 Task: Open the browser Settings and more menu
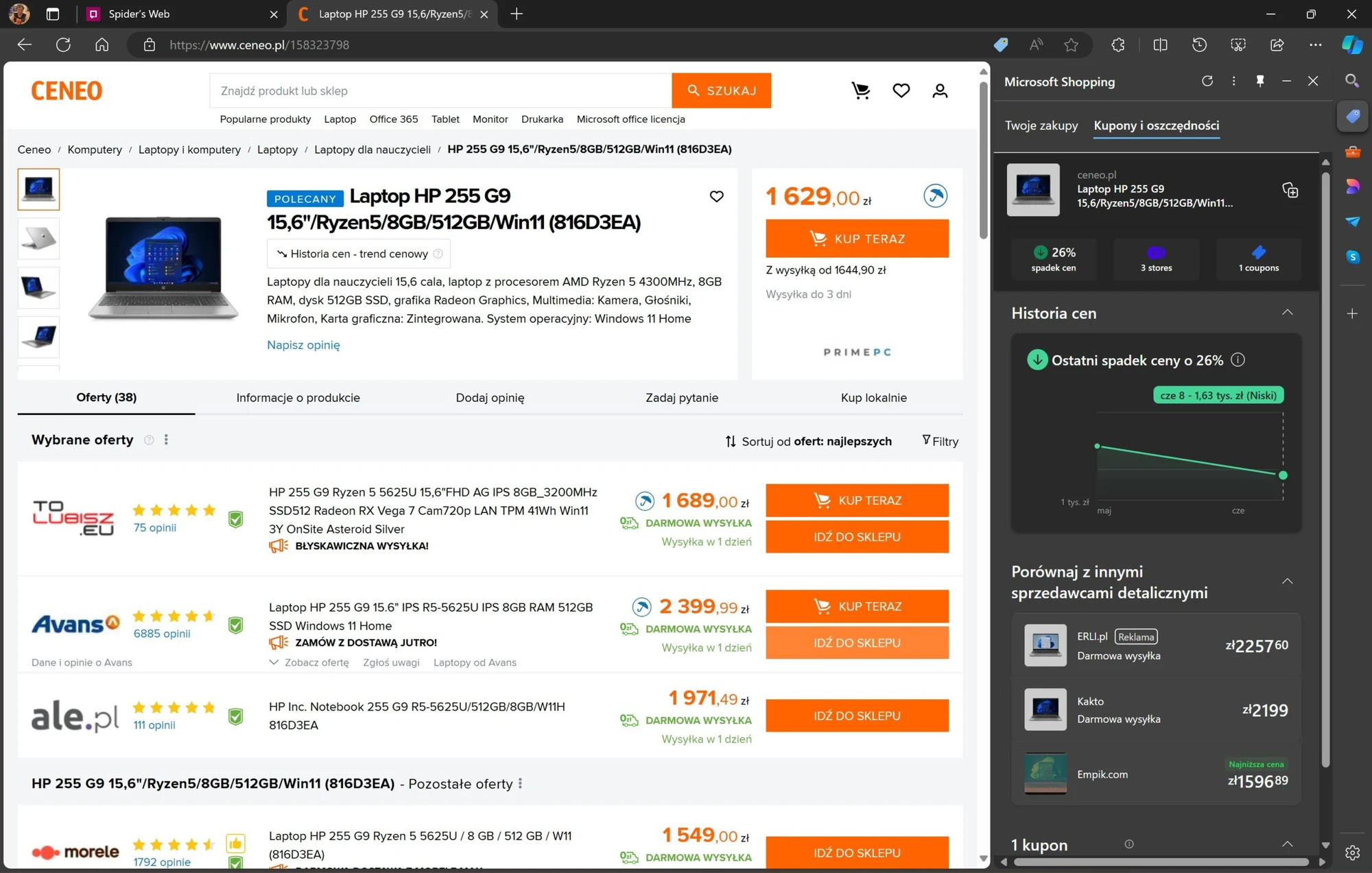click(x=1315, y=45)
